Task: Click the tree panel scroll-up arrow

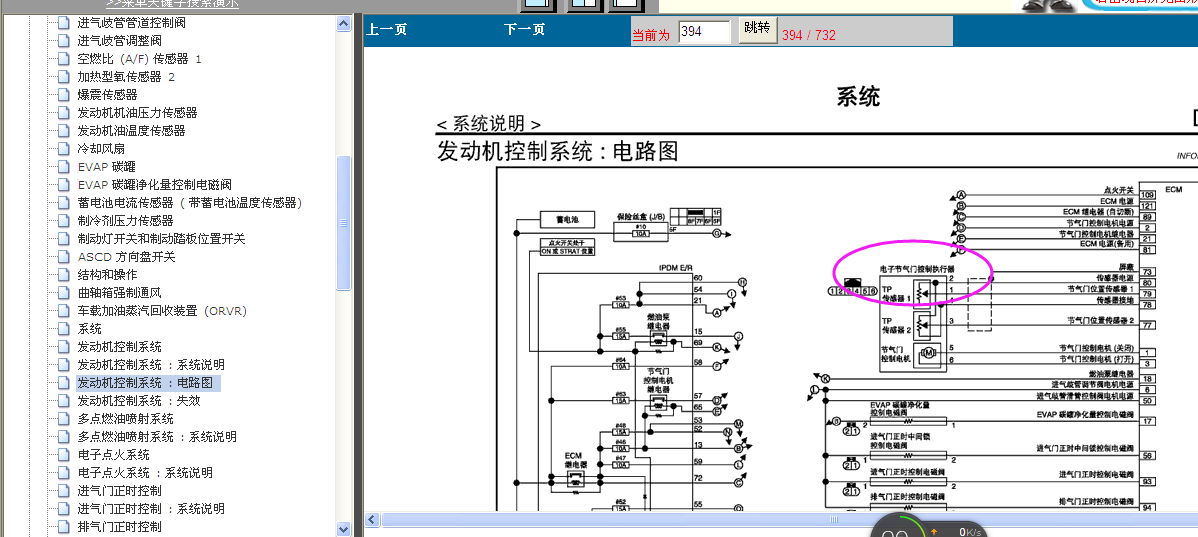Action: coord(344,23)
